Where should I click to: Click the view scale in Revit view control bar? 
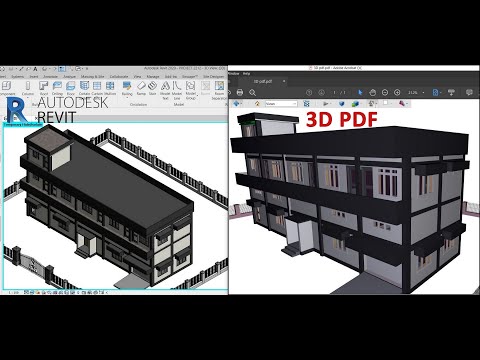tap(14, 292)
